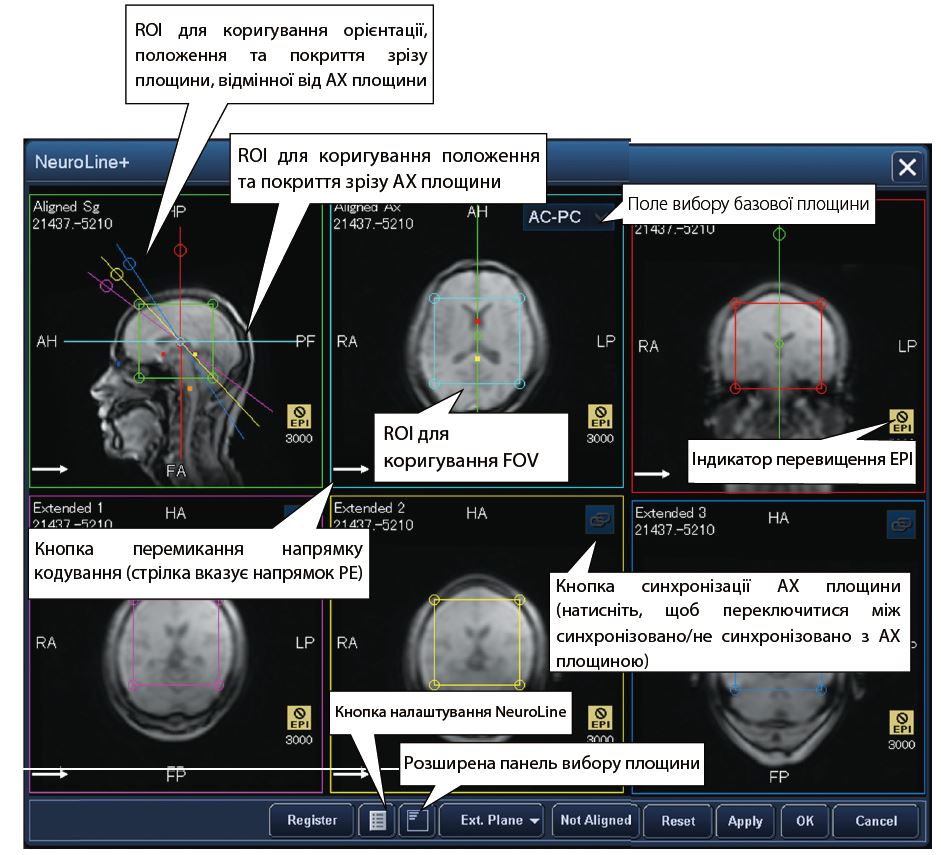Viewport: 941px width, 855px height.
Task: Toggle AX plane sync in Extended 2
Action: (x=600, y=519)
